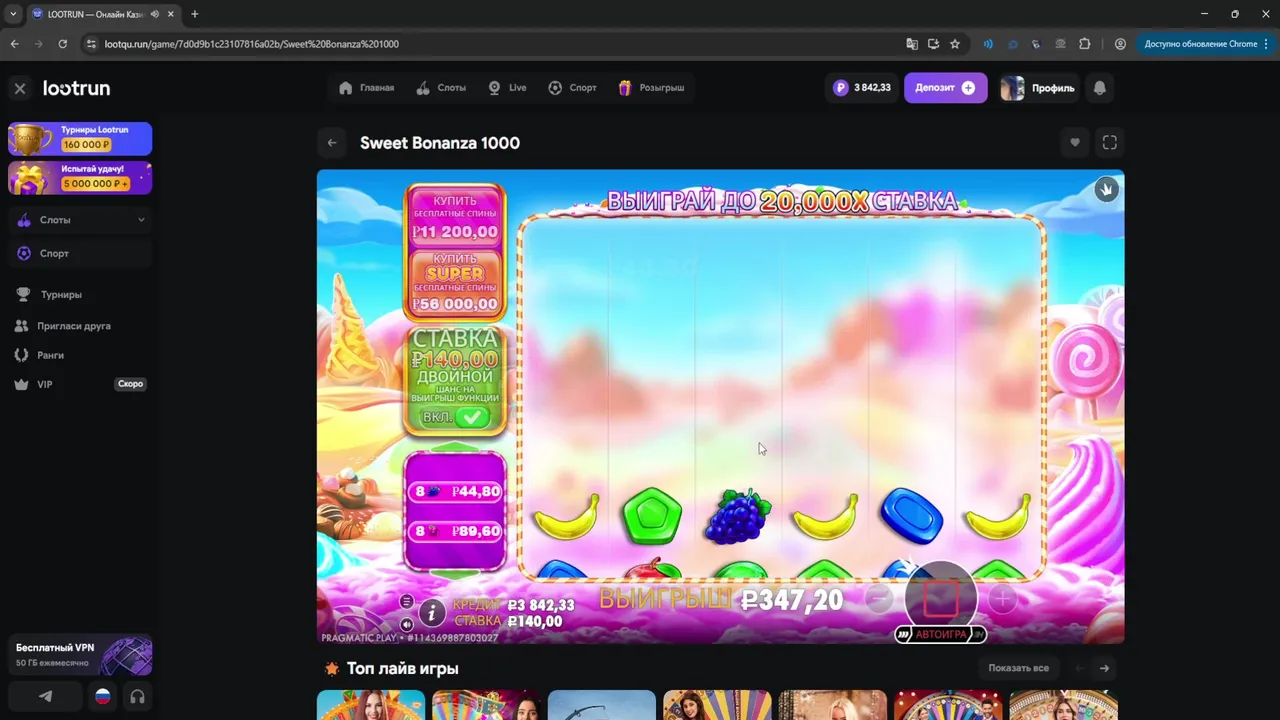Open the АВТОИГРА autoplay button
This screenshot has height=720, width=1280.
[x=940, y=634]
